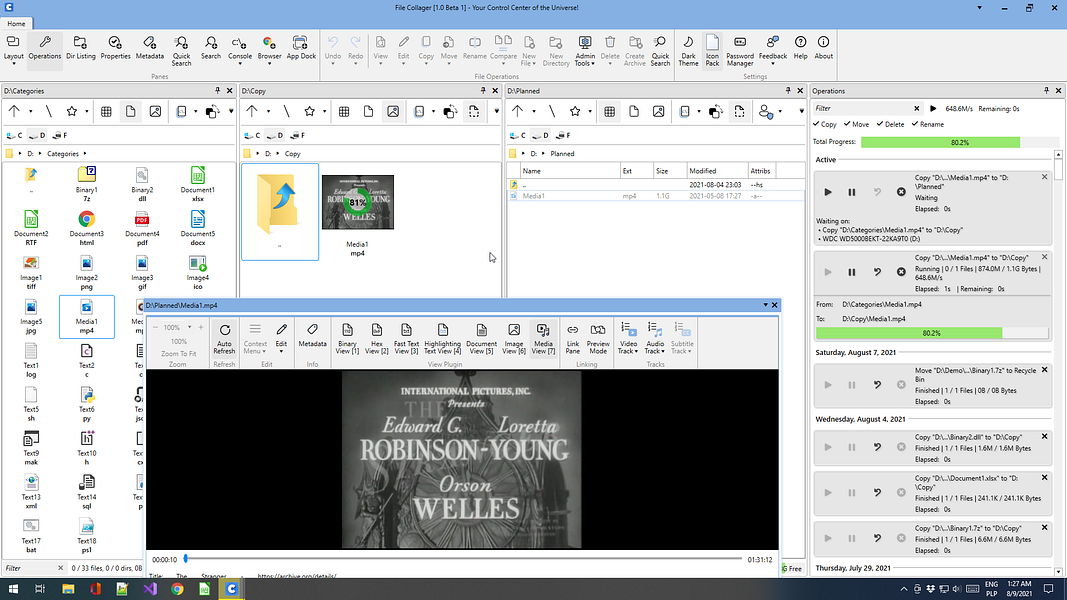Select the Home ribbon tab
The image size is (1067, 600).
tap(17, 23)
